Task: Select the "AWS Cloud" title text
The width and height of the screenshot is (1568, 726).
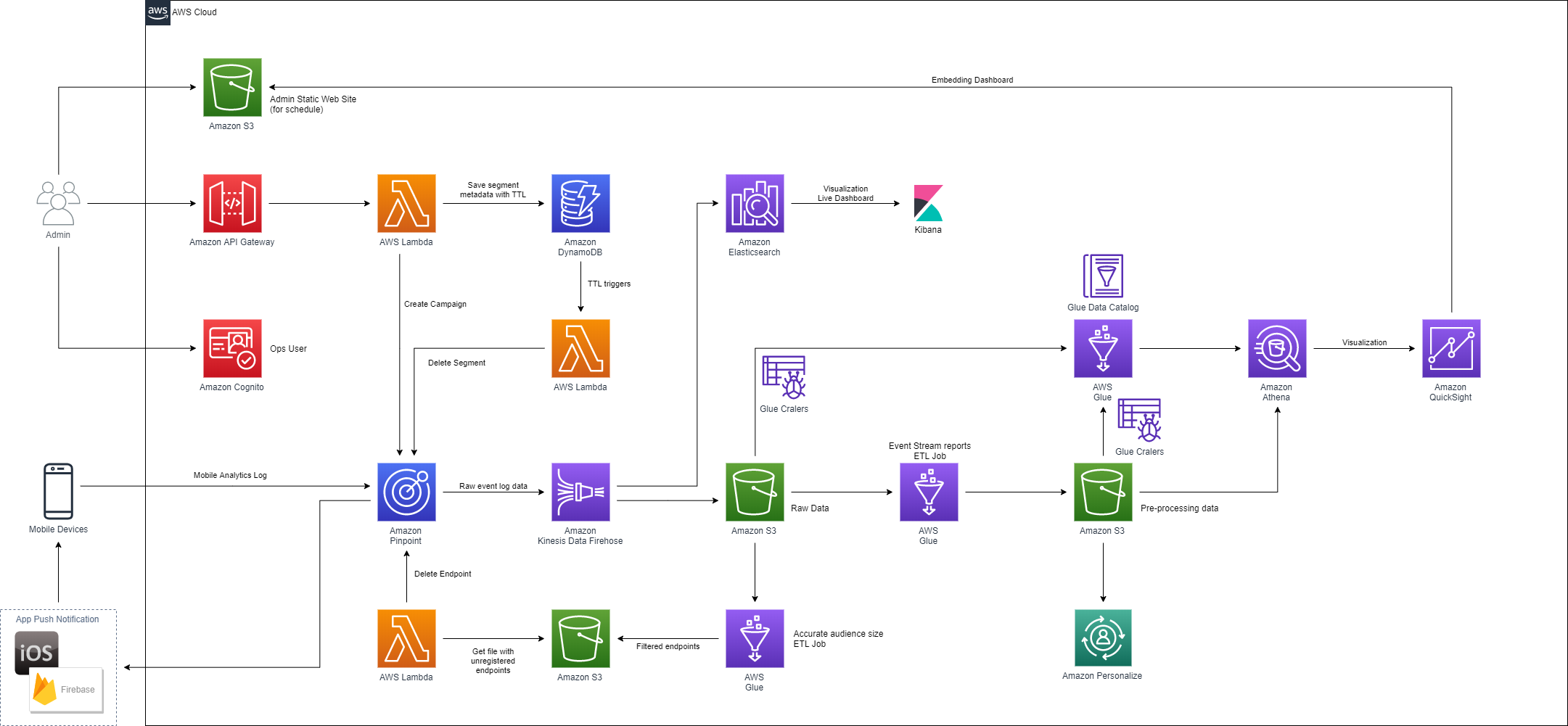Action: [x=194, y=12]
